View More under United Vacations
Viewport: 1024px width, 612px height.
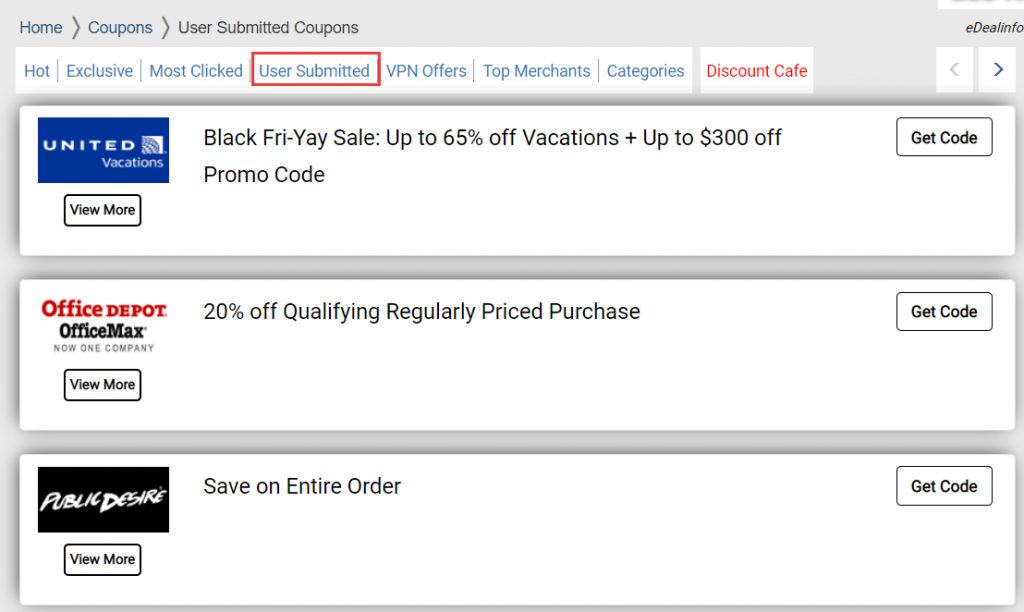click(103, 210)
